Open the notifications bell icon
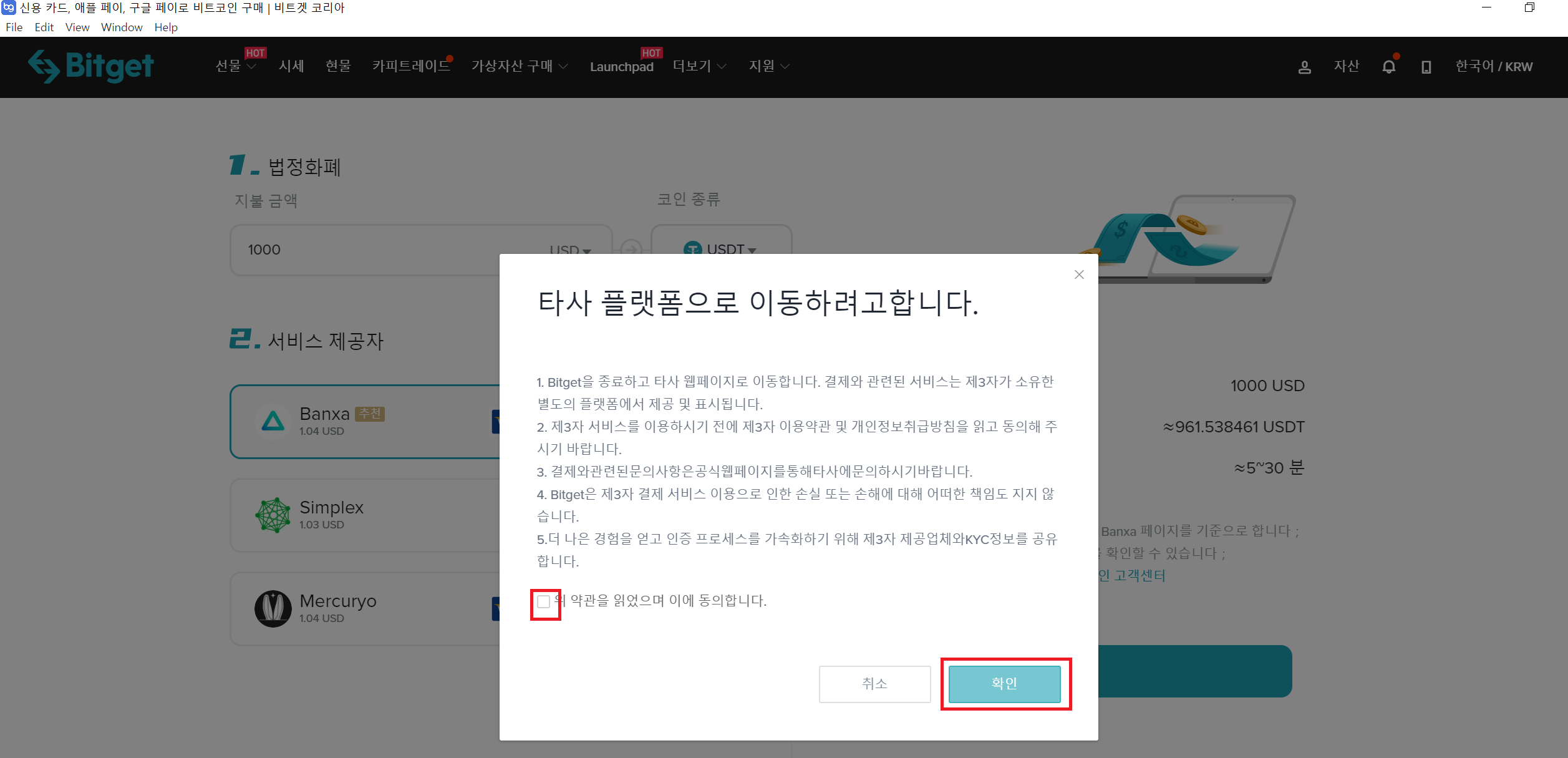The width and height of the screenshot is (1568, 758). coord(1389,66)
